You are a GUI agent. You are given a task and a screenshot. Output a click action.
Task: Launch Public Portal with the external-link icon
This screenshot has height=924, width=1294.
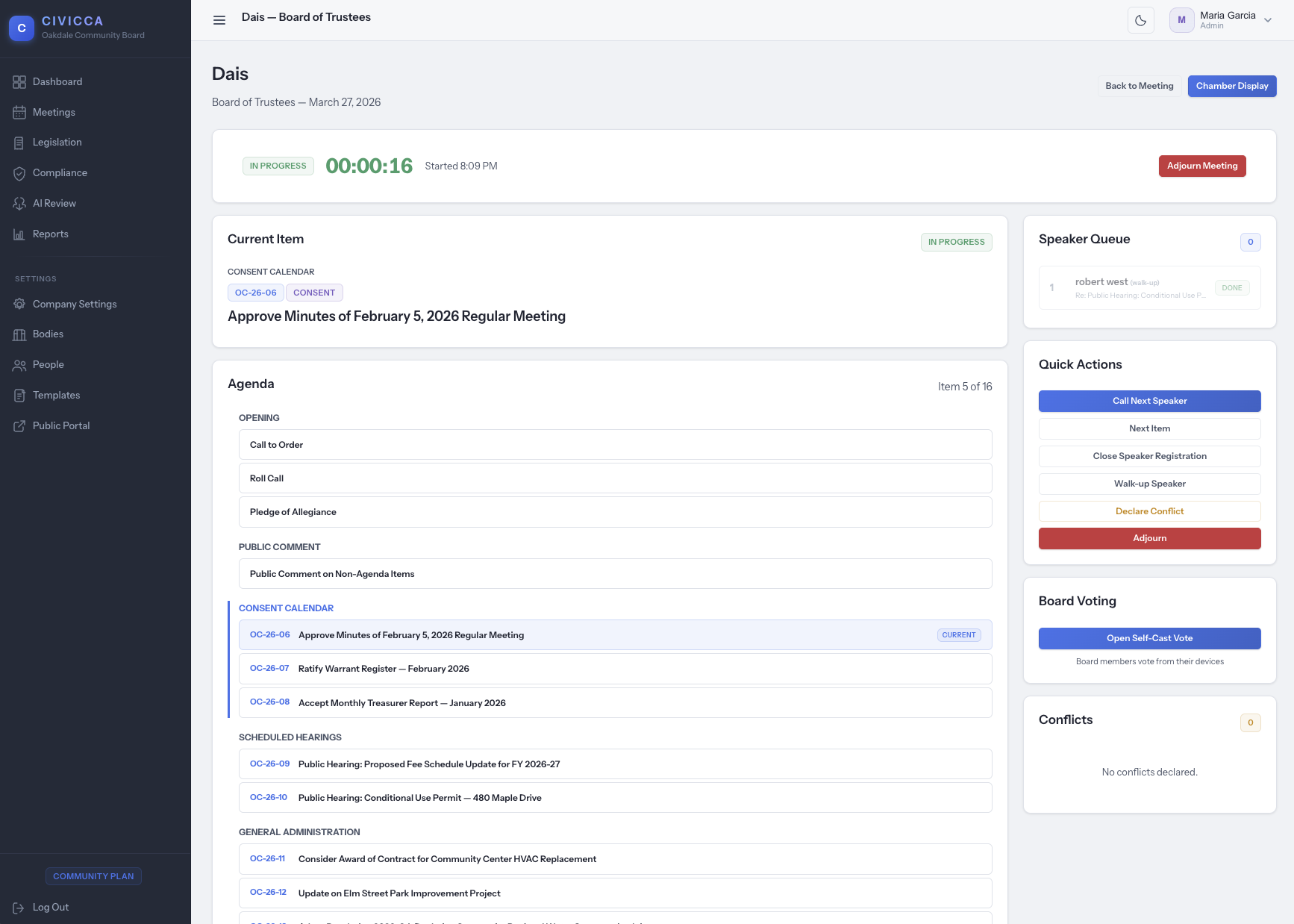(x=19, y=425)
